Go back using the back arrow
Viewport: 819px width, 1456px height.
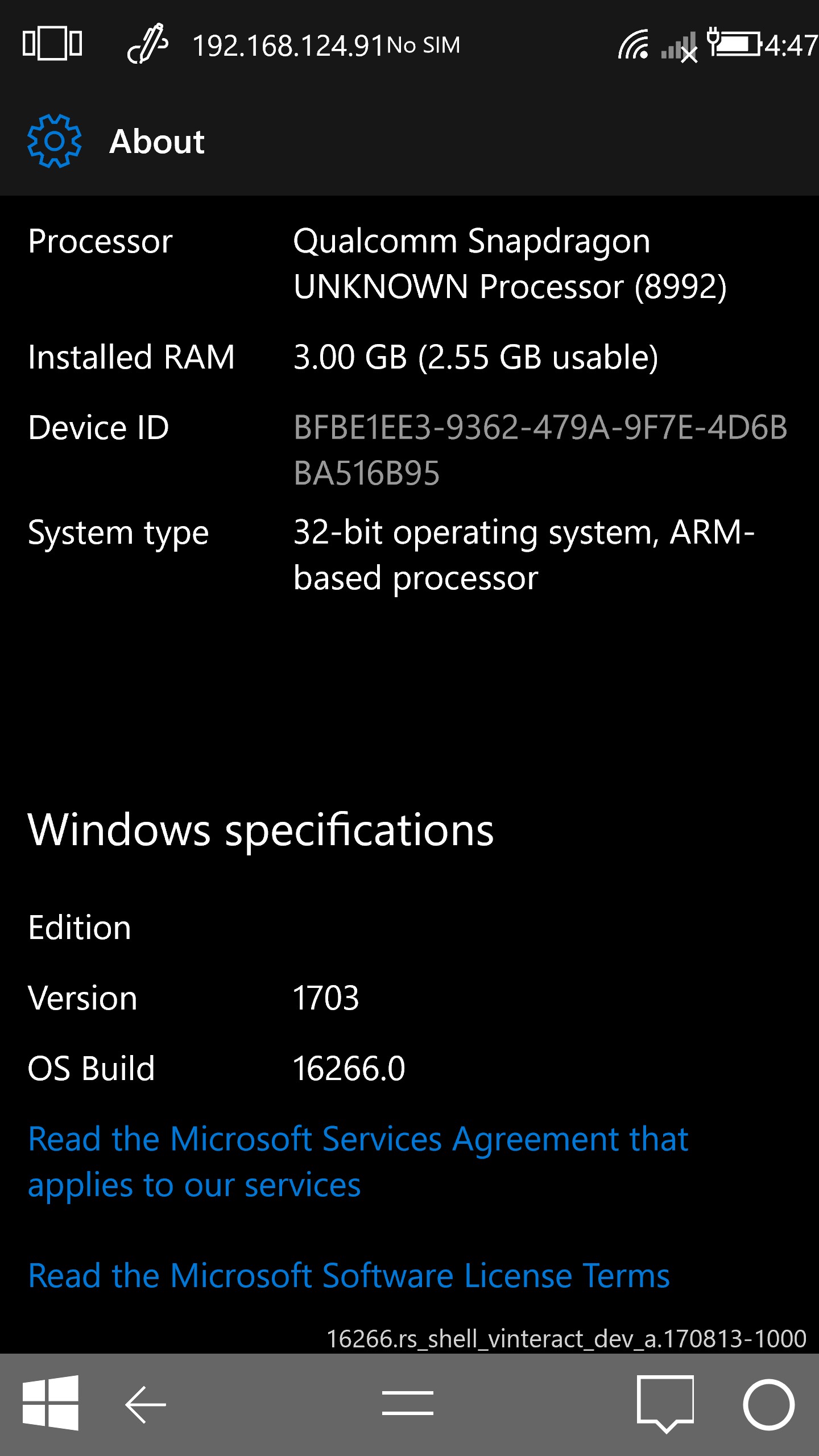[146, 1404]
